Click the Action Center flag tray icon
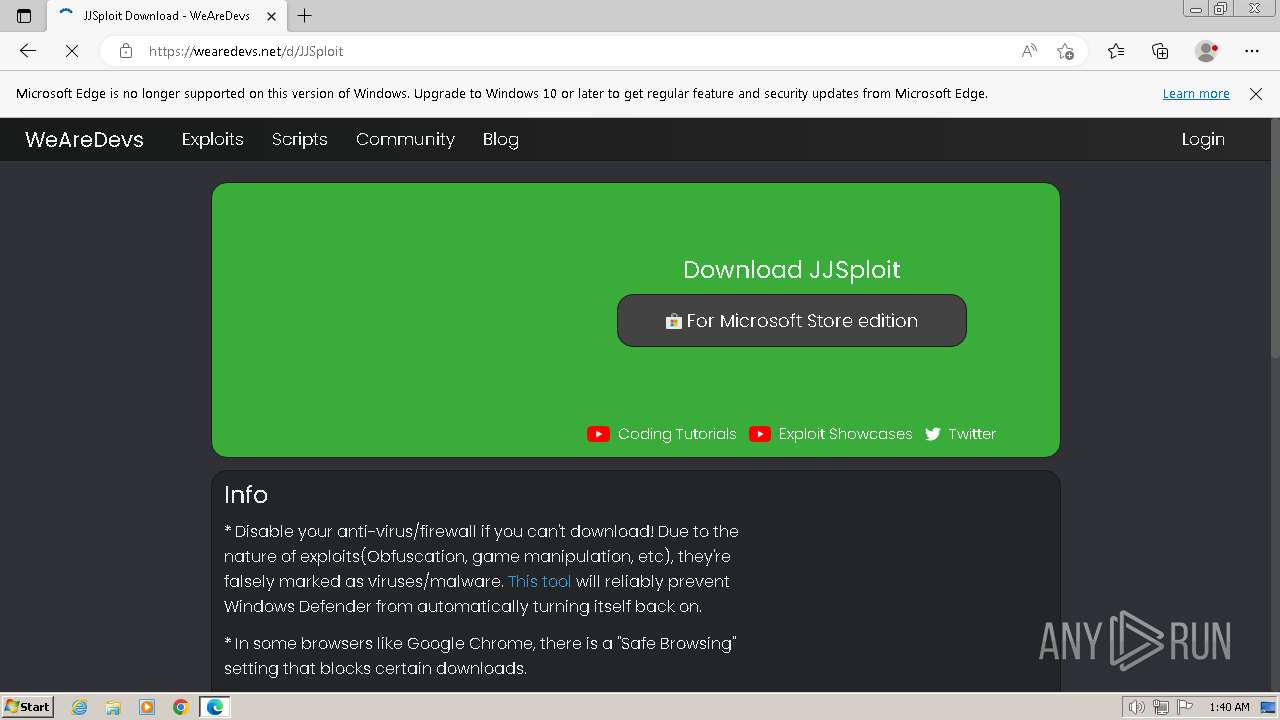 (x=1185, y=707)
